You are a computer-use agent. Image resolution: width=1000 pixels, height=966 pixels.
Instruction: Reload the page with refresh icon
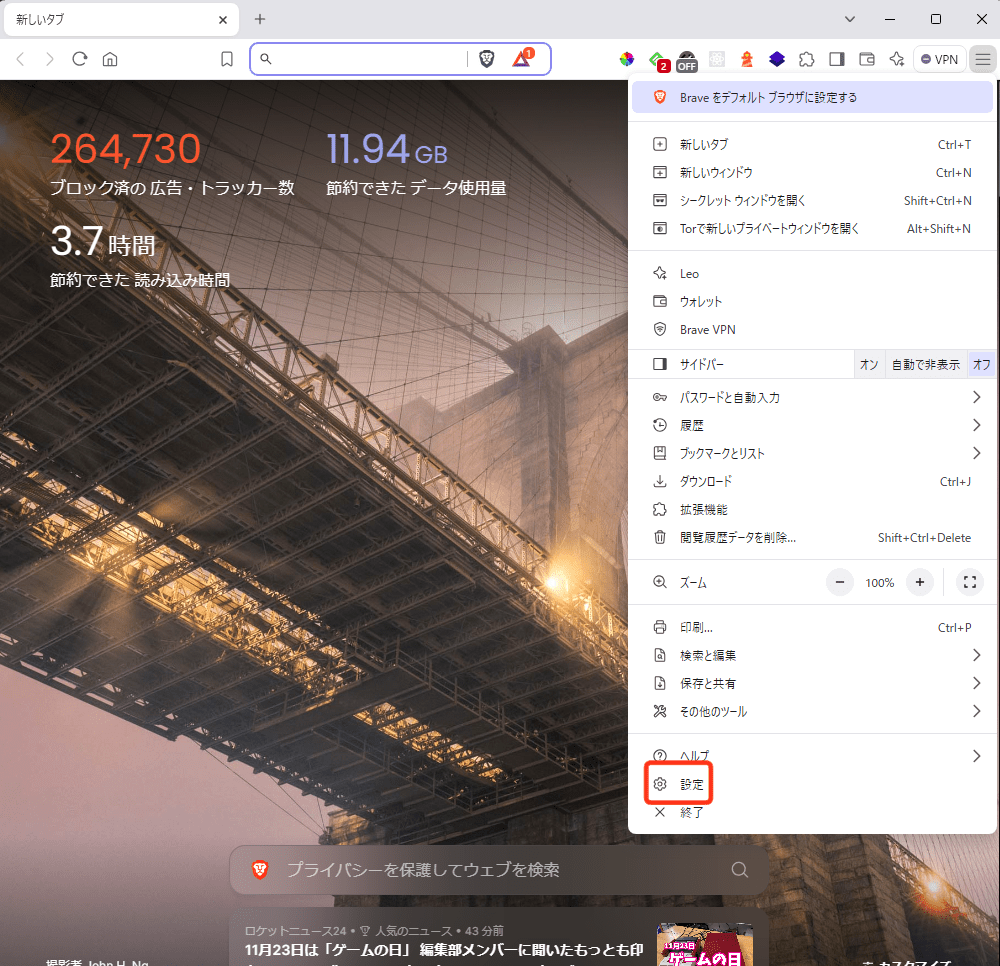(79, 59)
